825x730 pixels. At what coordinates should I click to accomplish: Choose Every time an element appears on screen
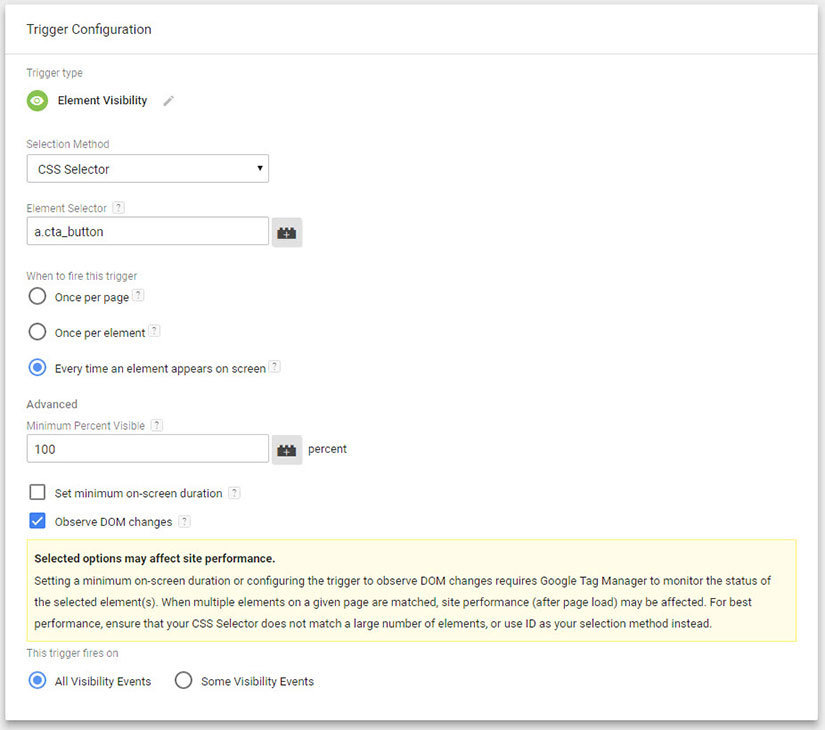coord(37,367)
